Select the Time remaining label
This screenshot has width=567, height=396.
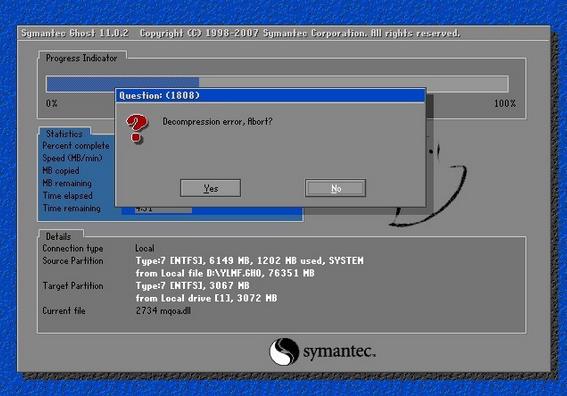(72, 208)
